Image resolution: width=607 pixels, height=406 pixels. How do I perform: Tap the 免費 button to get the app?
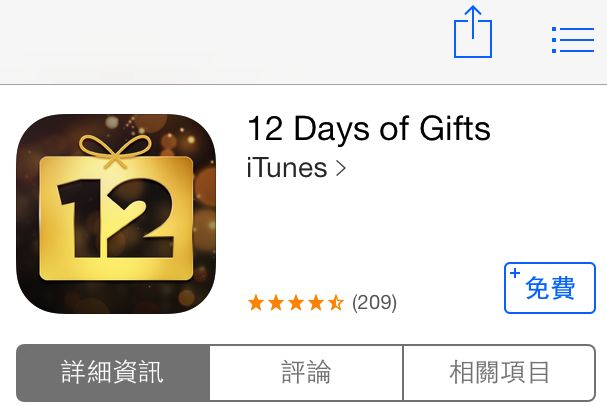[550, 288]
